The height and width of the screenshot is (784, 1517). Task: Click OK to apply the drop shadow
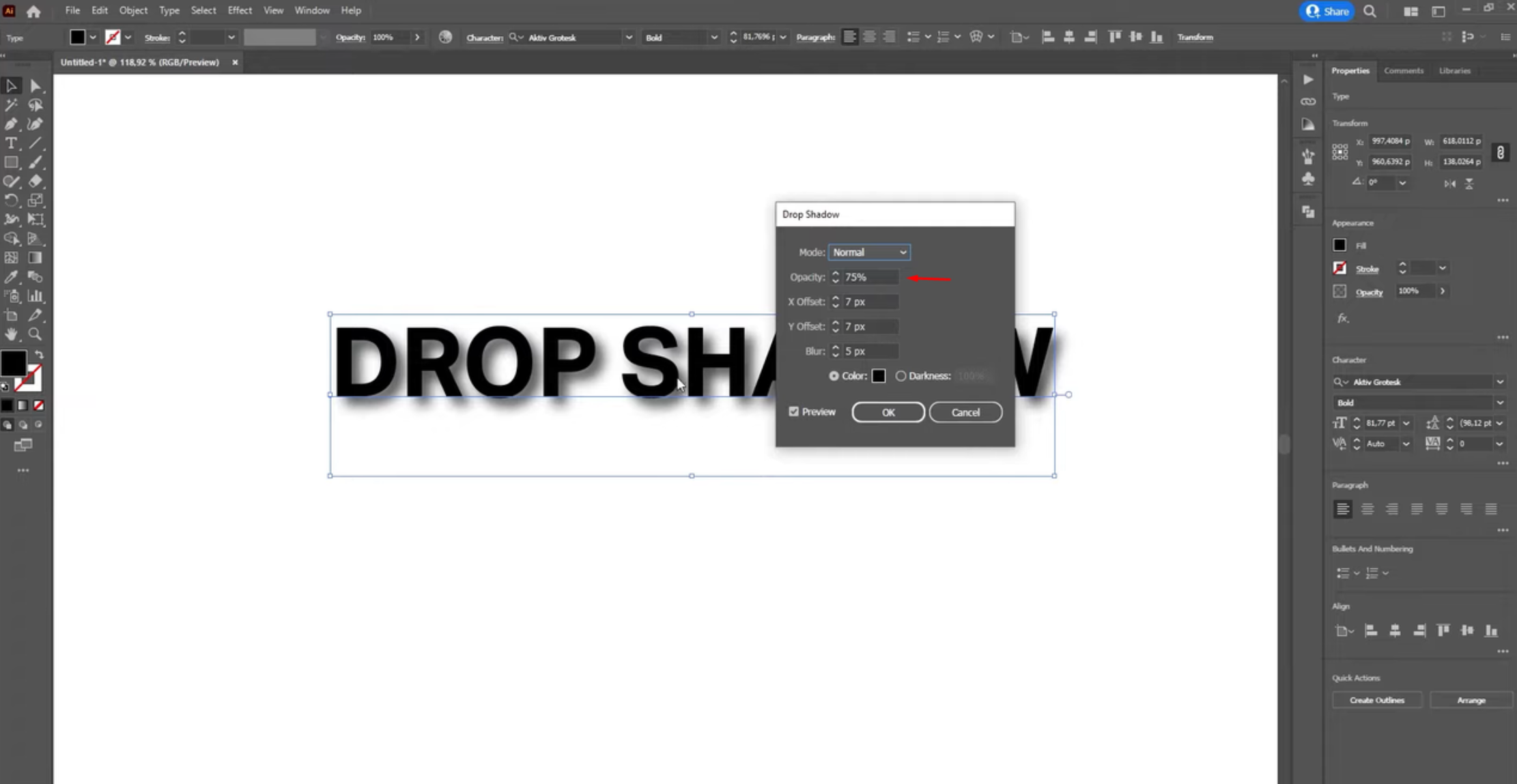pos(888,411)
